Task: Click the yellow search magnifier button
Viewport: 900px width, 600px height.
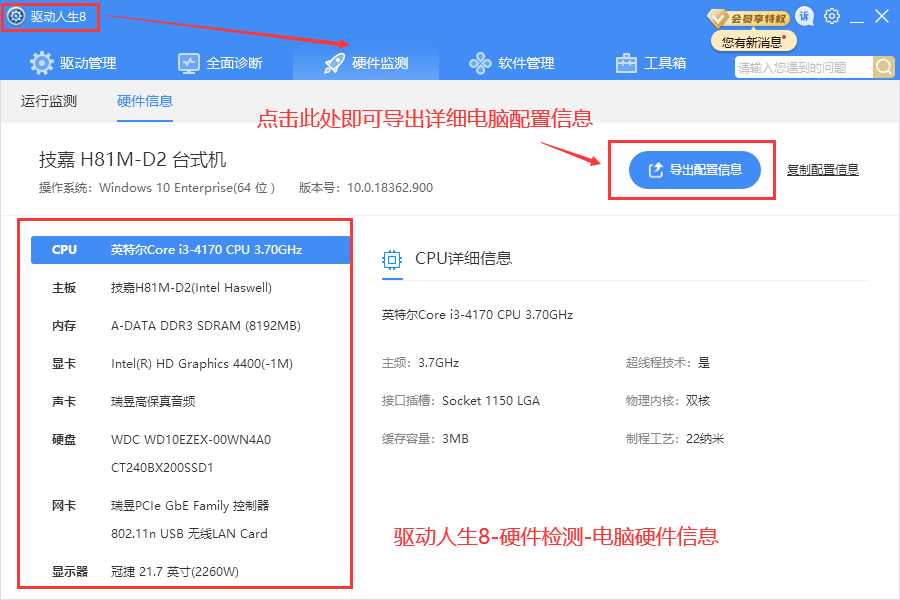Action: (x=884, y=68)
